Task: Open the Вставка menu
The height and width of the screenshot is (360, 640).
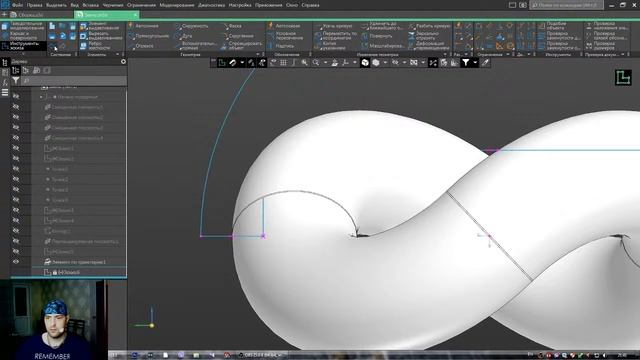Action: [91, 5]
